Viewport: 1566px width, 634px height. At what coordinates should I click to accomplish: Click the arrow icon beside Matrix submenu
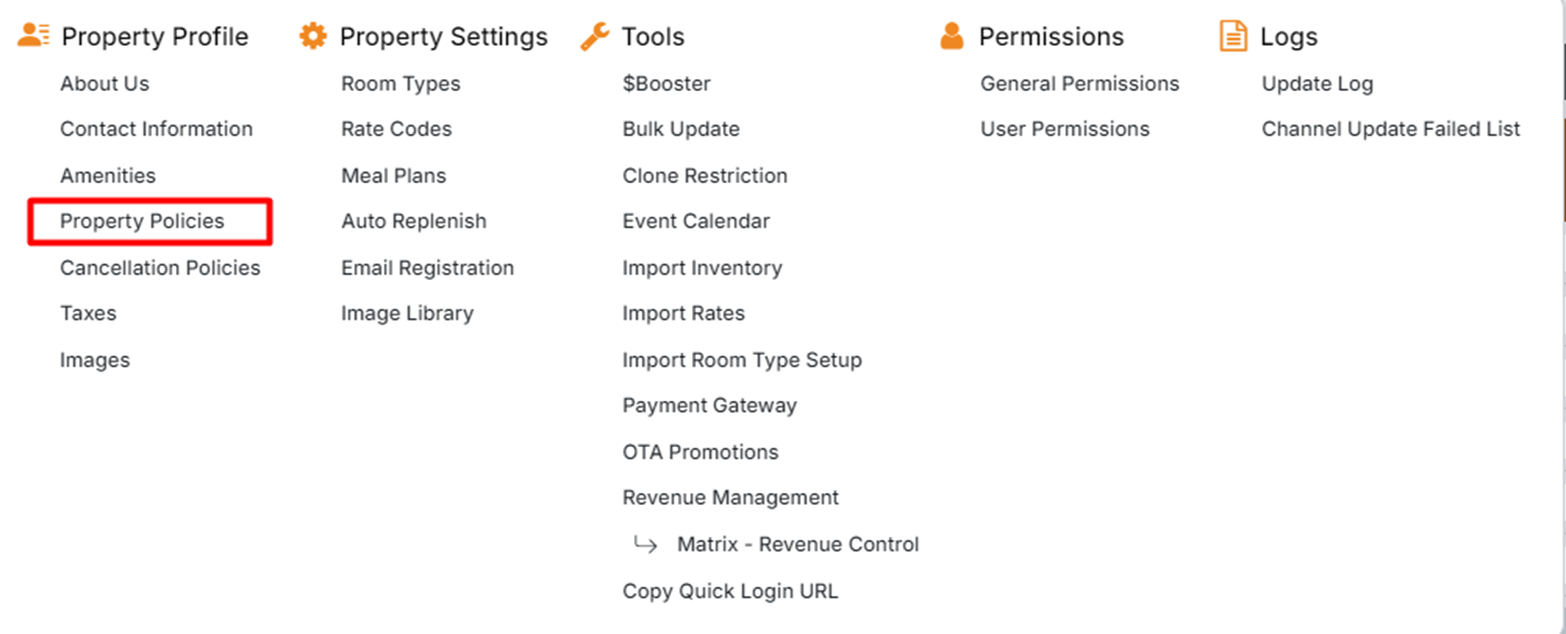(646, 545)
